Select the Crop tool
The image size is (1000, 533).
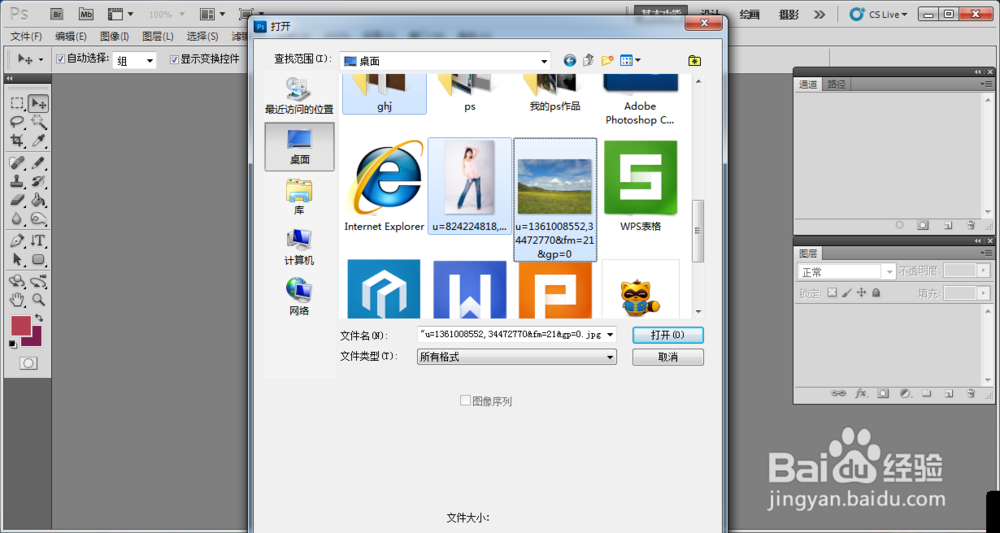coord(17,141)
